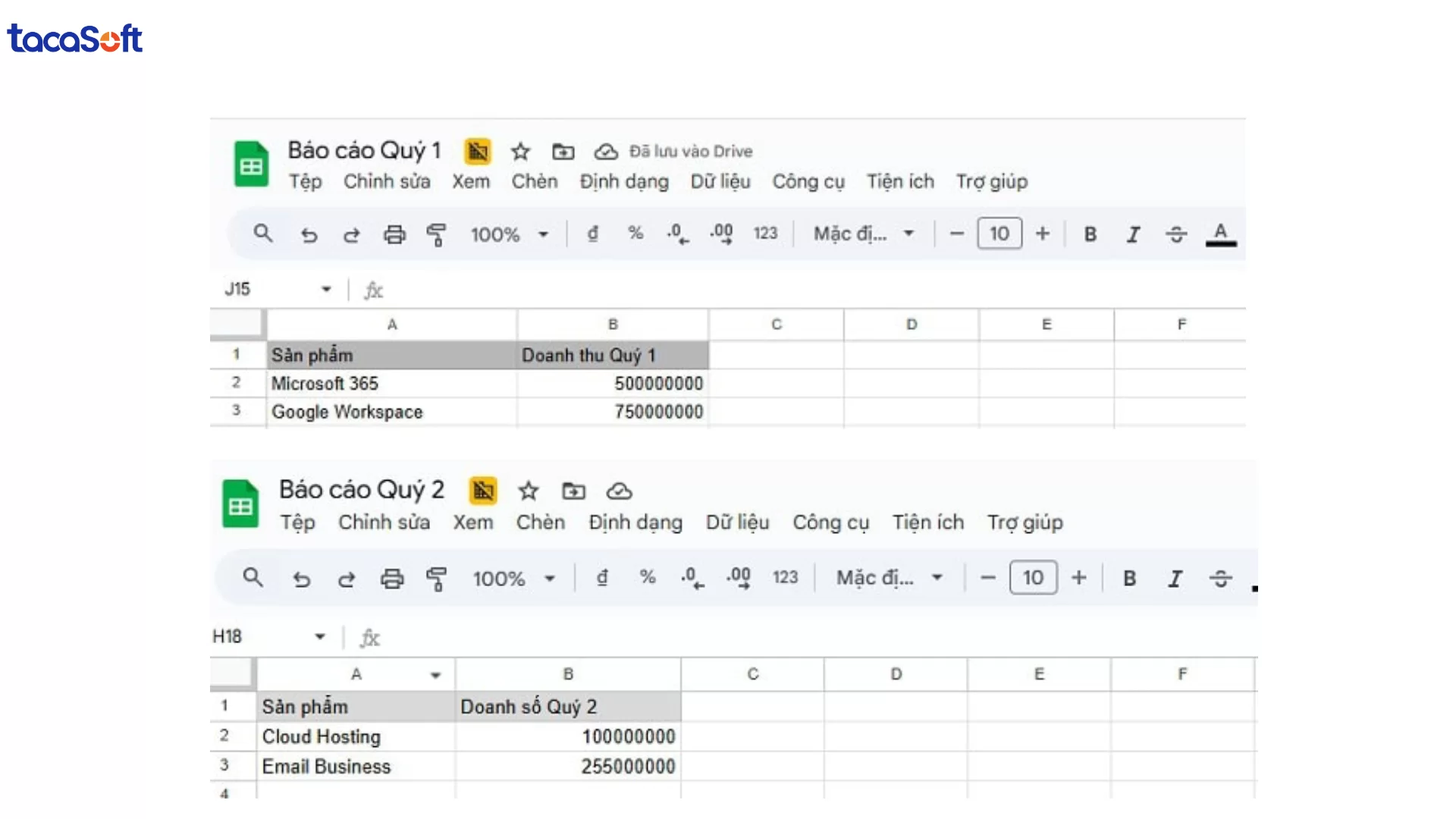Image resolution: width=1456 pixels, height=819 pixels.
Task: Click the Redo icon in Báo cáo Quý 2
Action: 347,578
